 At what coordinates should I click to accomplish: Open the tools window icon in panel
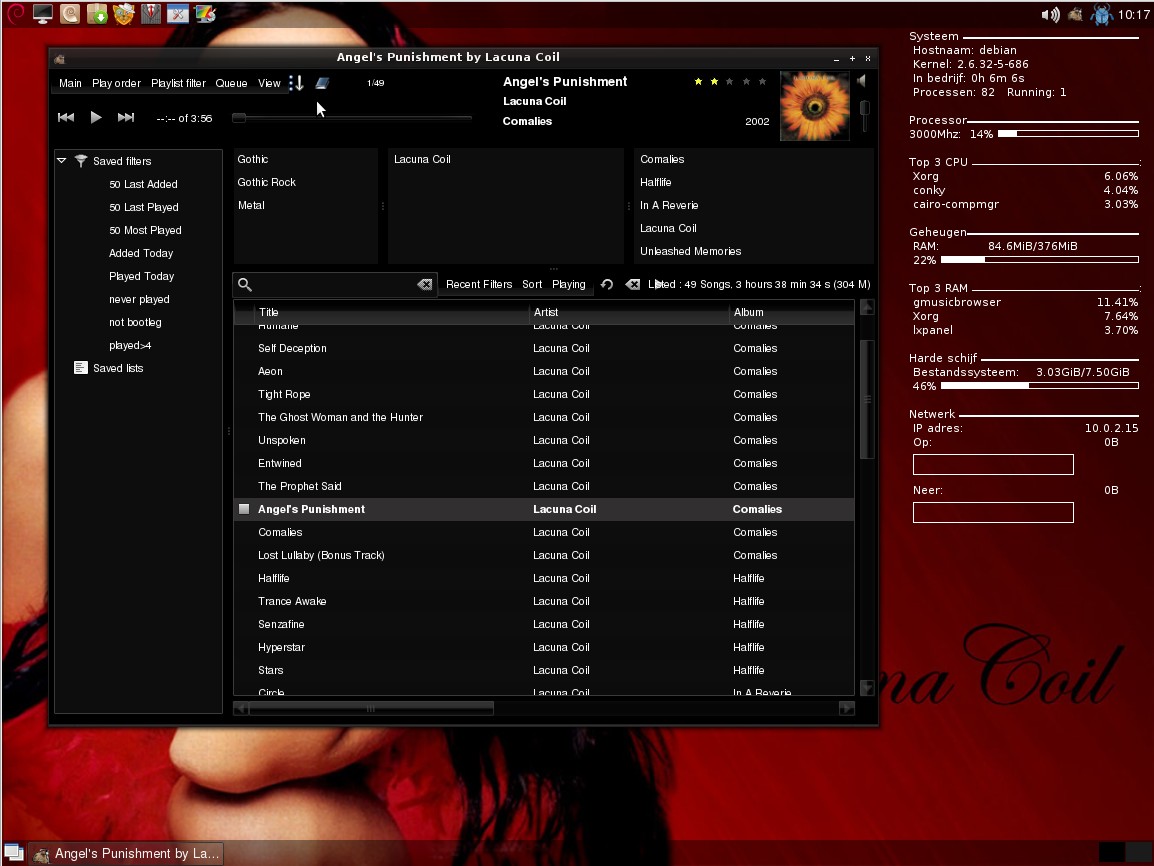click(x=177, y=13)
